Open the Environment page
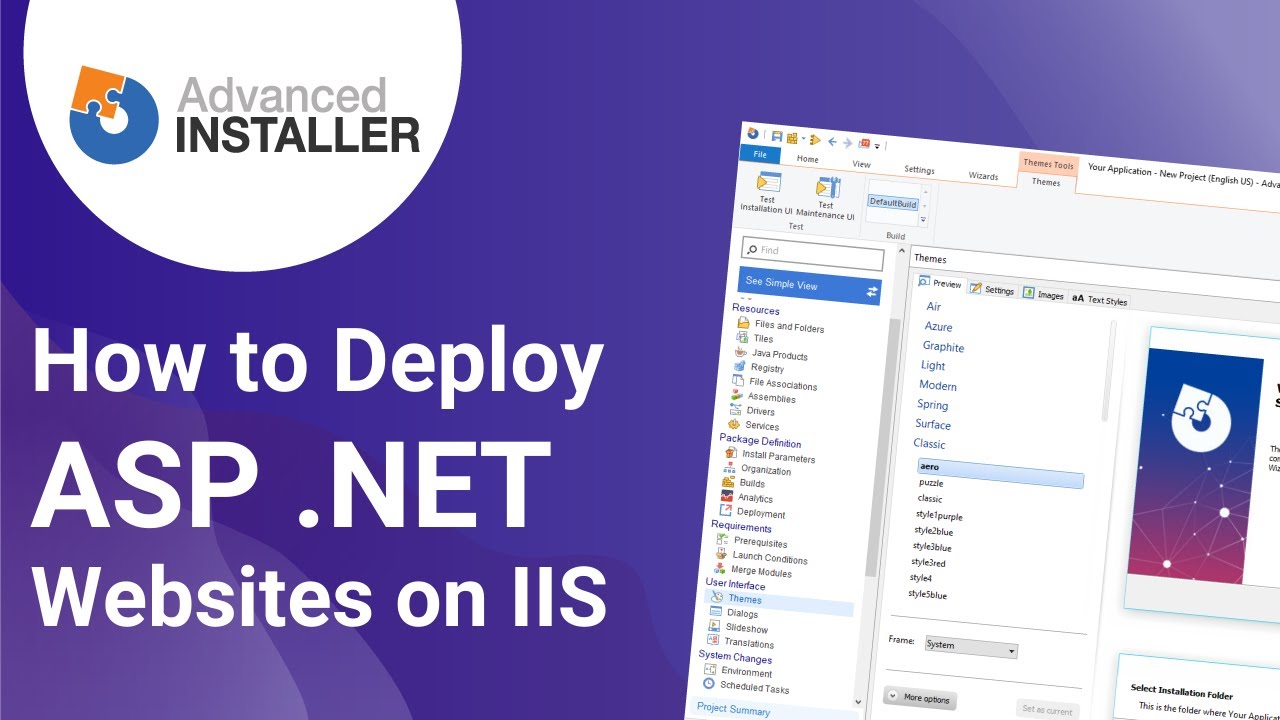The image size is (1280, 720). [746, 672]
